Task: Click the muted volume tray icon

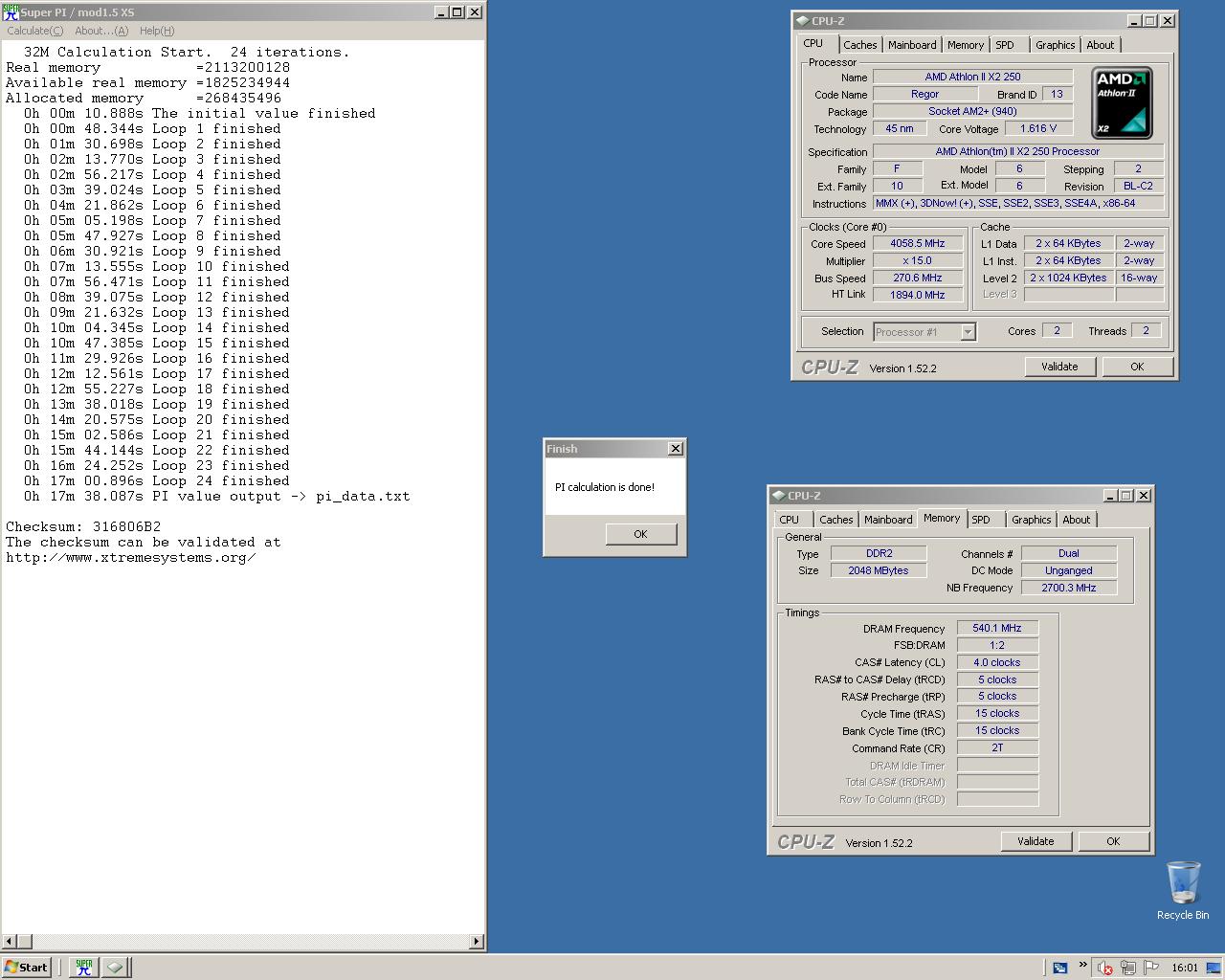Action: coord(1105,968)
